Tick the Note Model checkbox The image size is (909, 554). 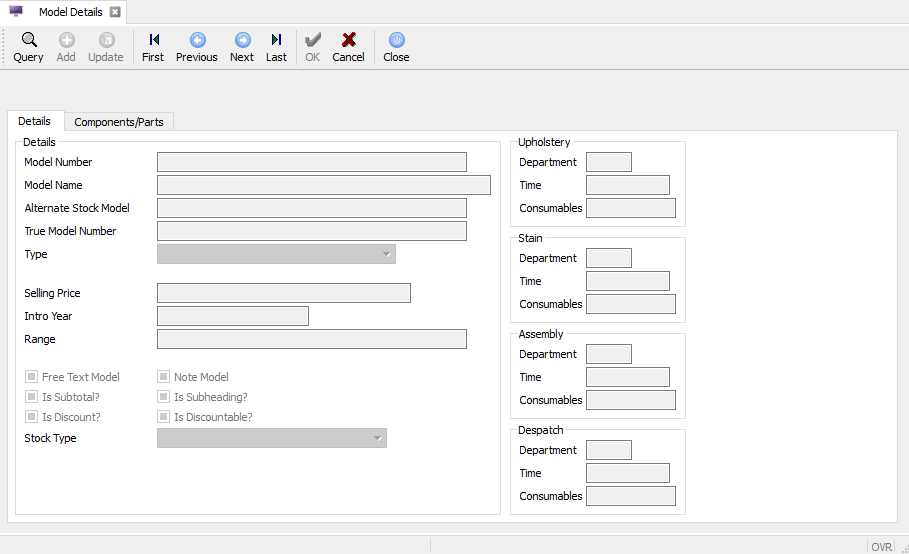(x=164, y=377)
